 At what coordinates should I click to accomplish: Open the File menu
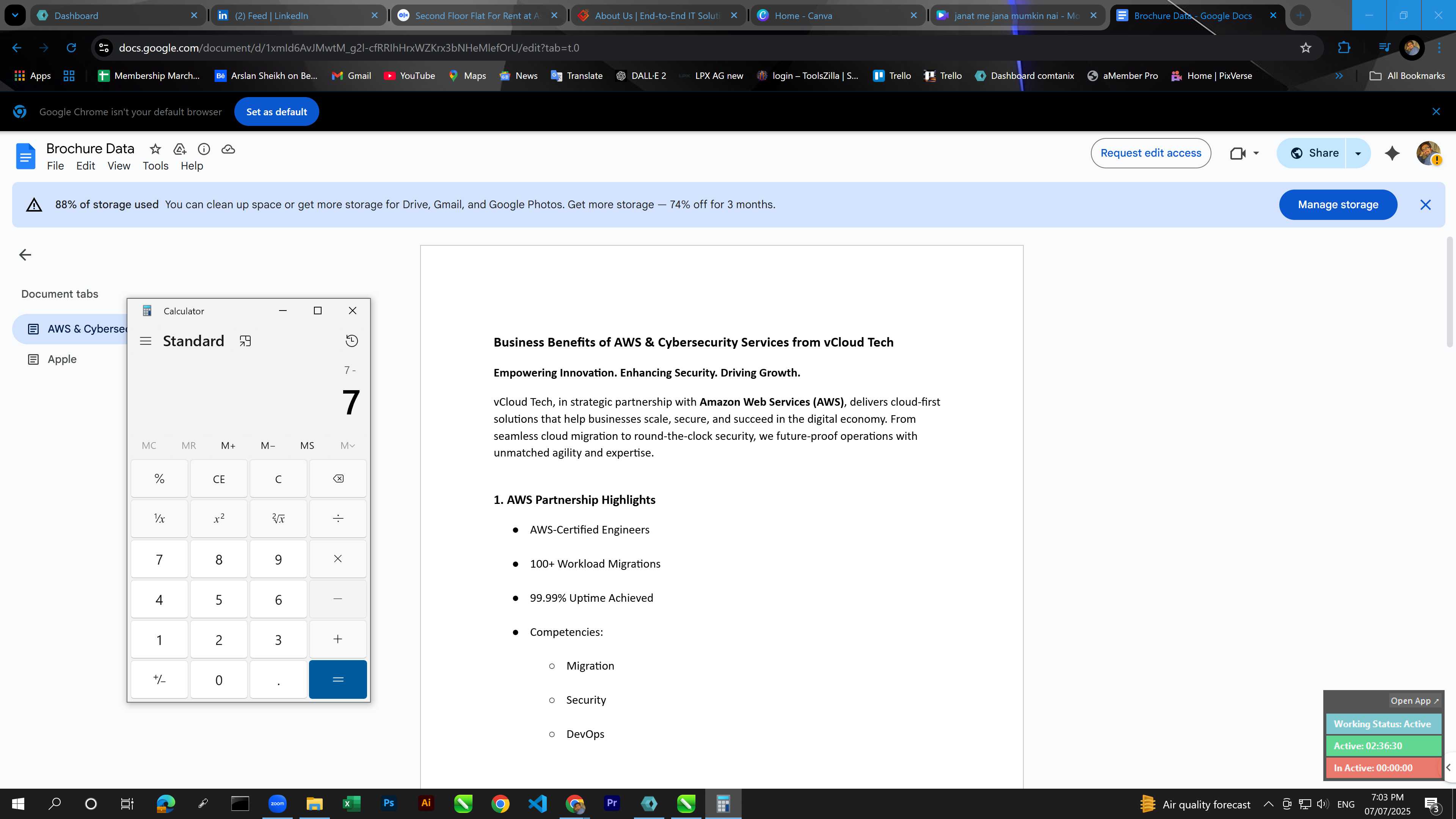click(55, 166)
